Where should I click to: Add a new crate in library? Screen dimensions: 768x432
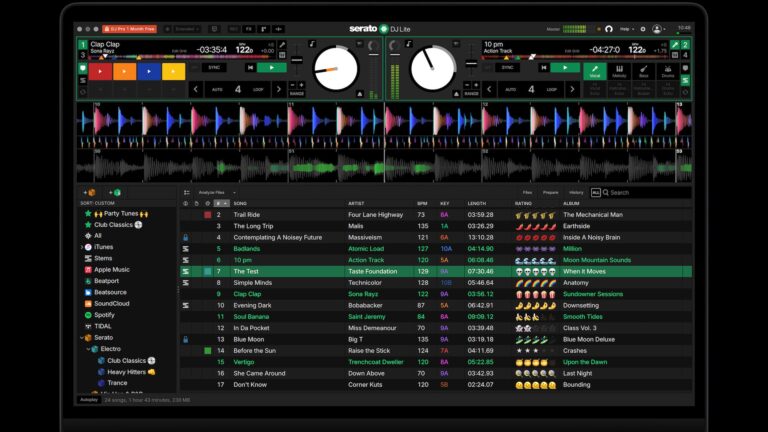point(90,192)
